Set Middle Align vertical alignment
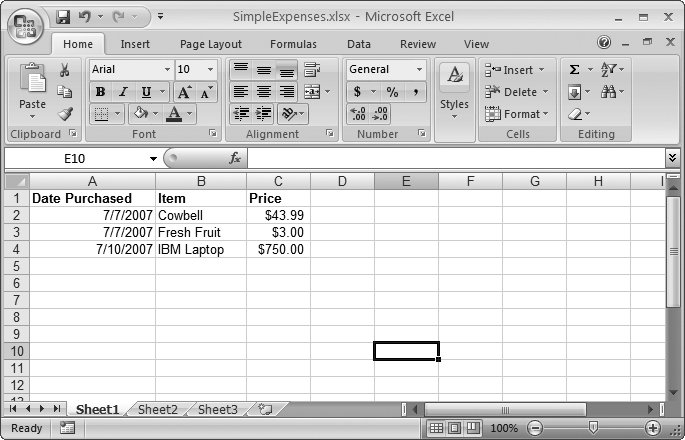Viewport: 685px width, 440px height. point(263,69)
